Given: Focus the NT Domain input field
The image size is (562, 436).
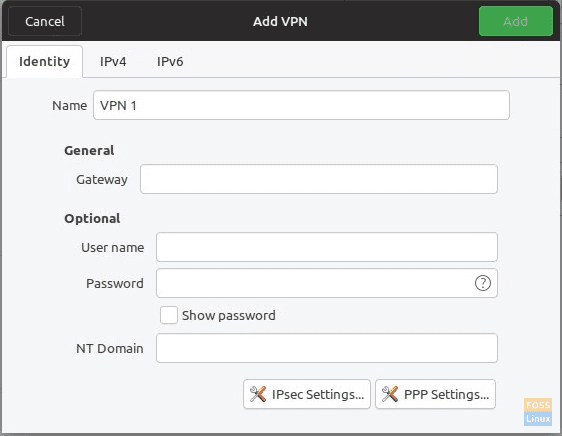Looking at the screenshot, I should 327,348.
